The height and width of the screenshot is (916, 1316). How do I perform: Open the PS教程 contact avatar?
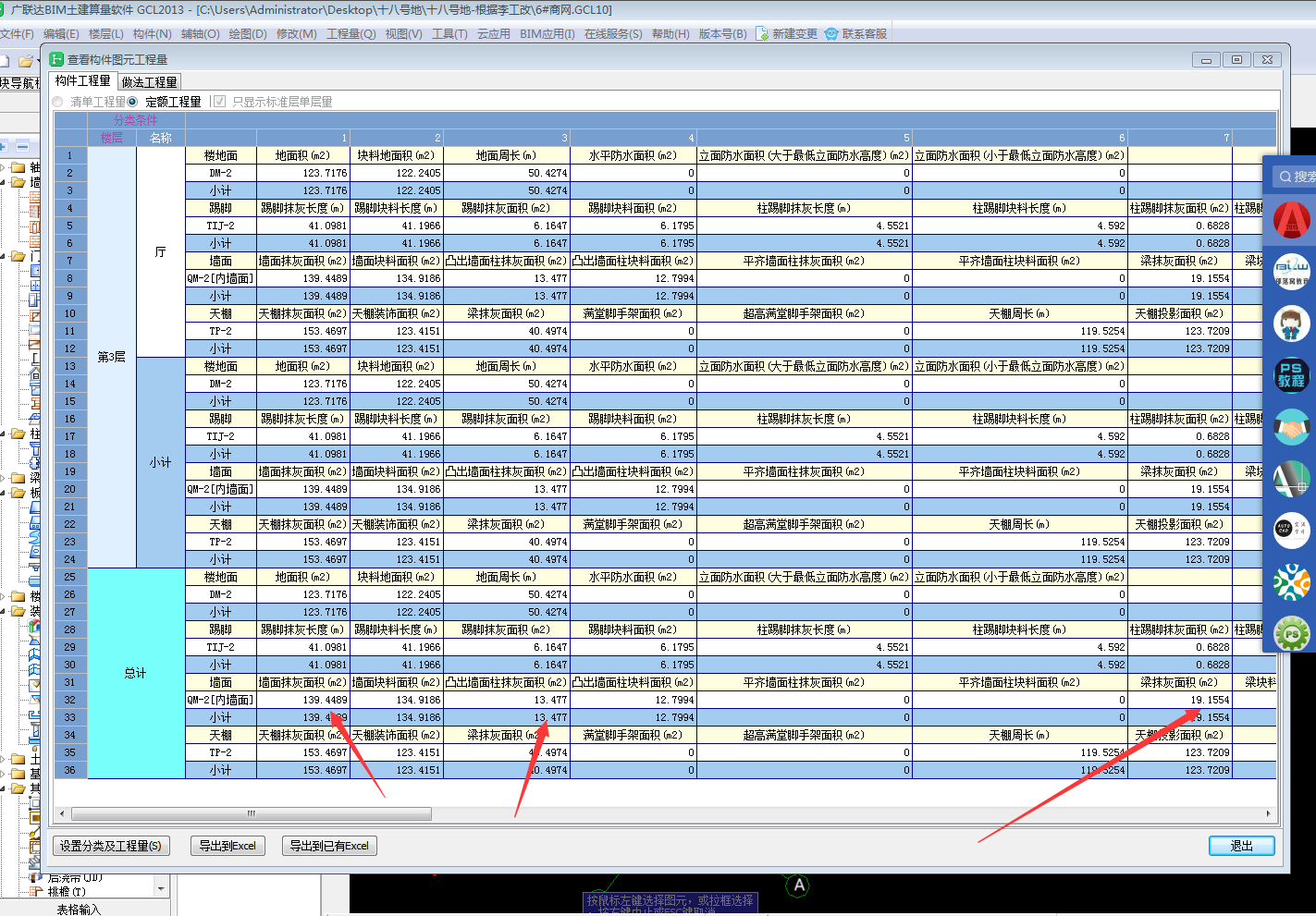click(x=1292, y=375)
